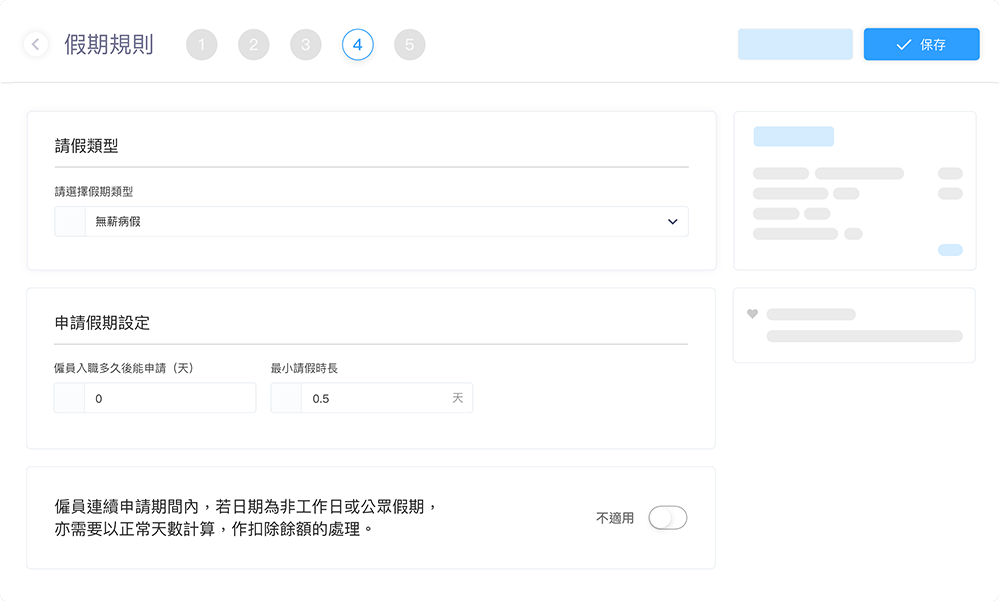Image resolution: width=999 pixels, height=601 pixels.
Task: Click the 假期規則 page title
Action: (x=109, y=45)
